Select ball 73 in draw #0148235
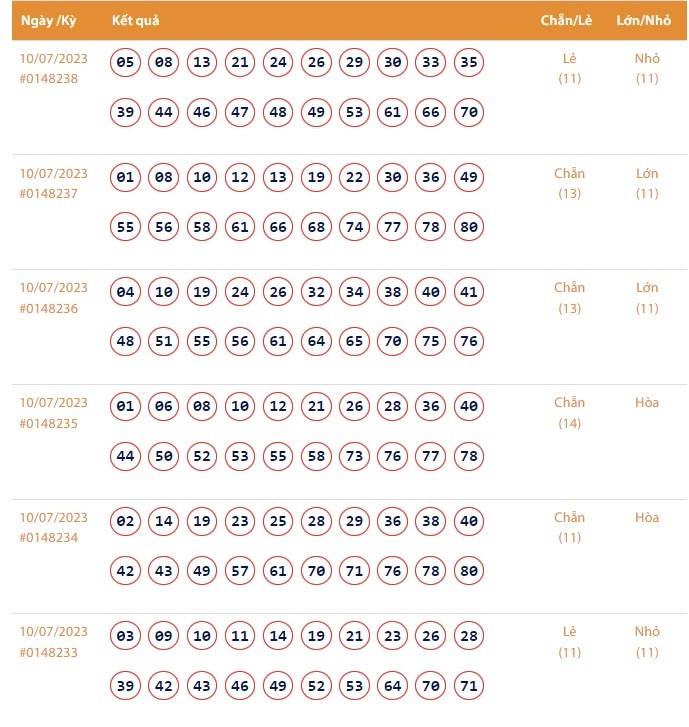Viewport: 689px width, 727px height. (355, 456)
